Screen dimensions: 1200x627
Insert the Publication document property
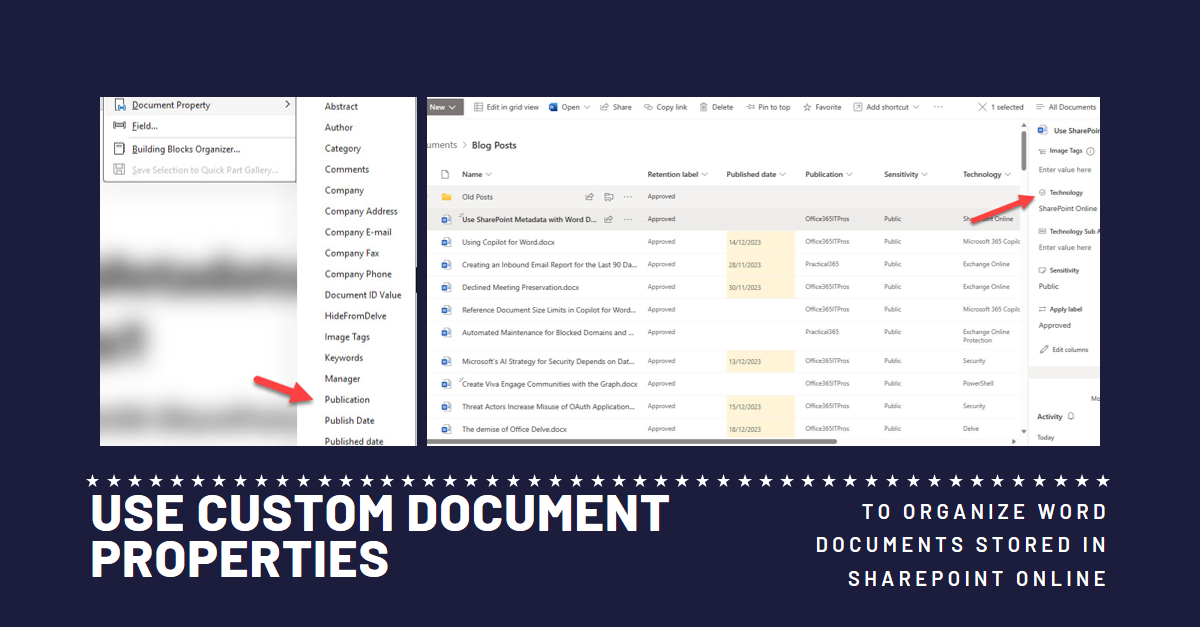pos(347,400)
